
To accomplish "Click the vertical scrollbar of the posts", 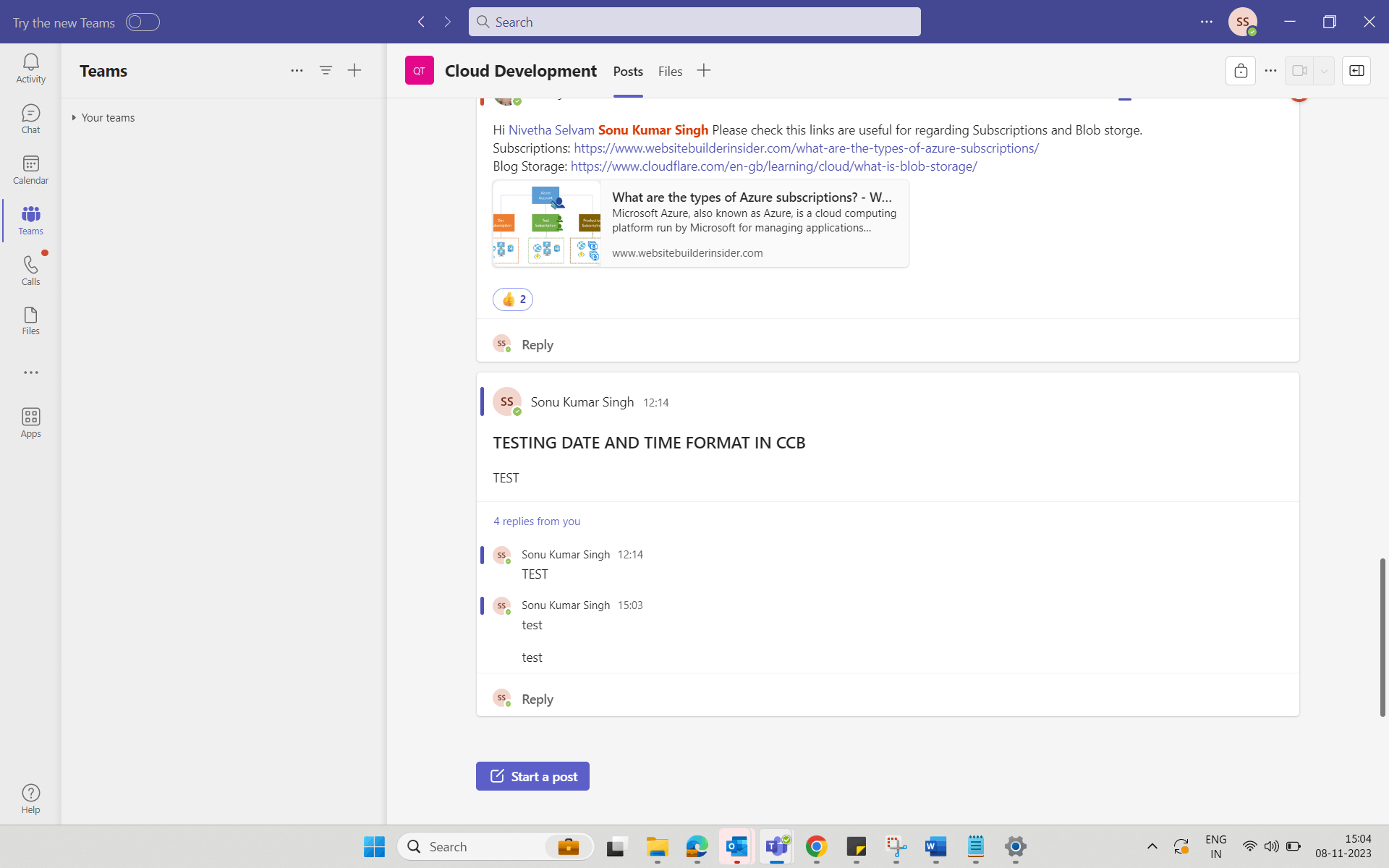I will (1382, 637).
